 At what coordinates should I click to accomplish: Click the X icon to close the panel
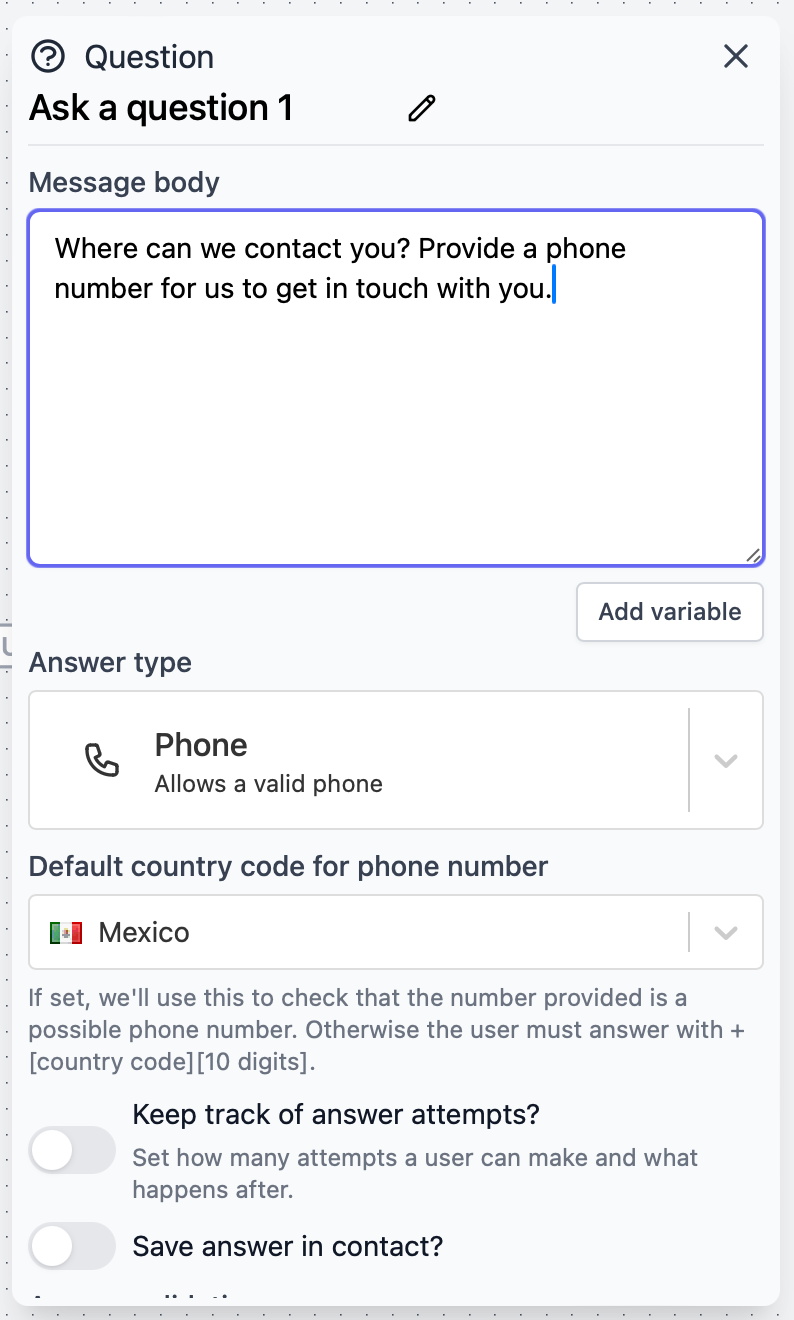pyautogui.click(x=736, y=57)
